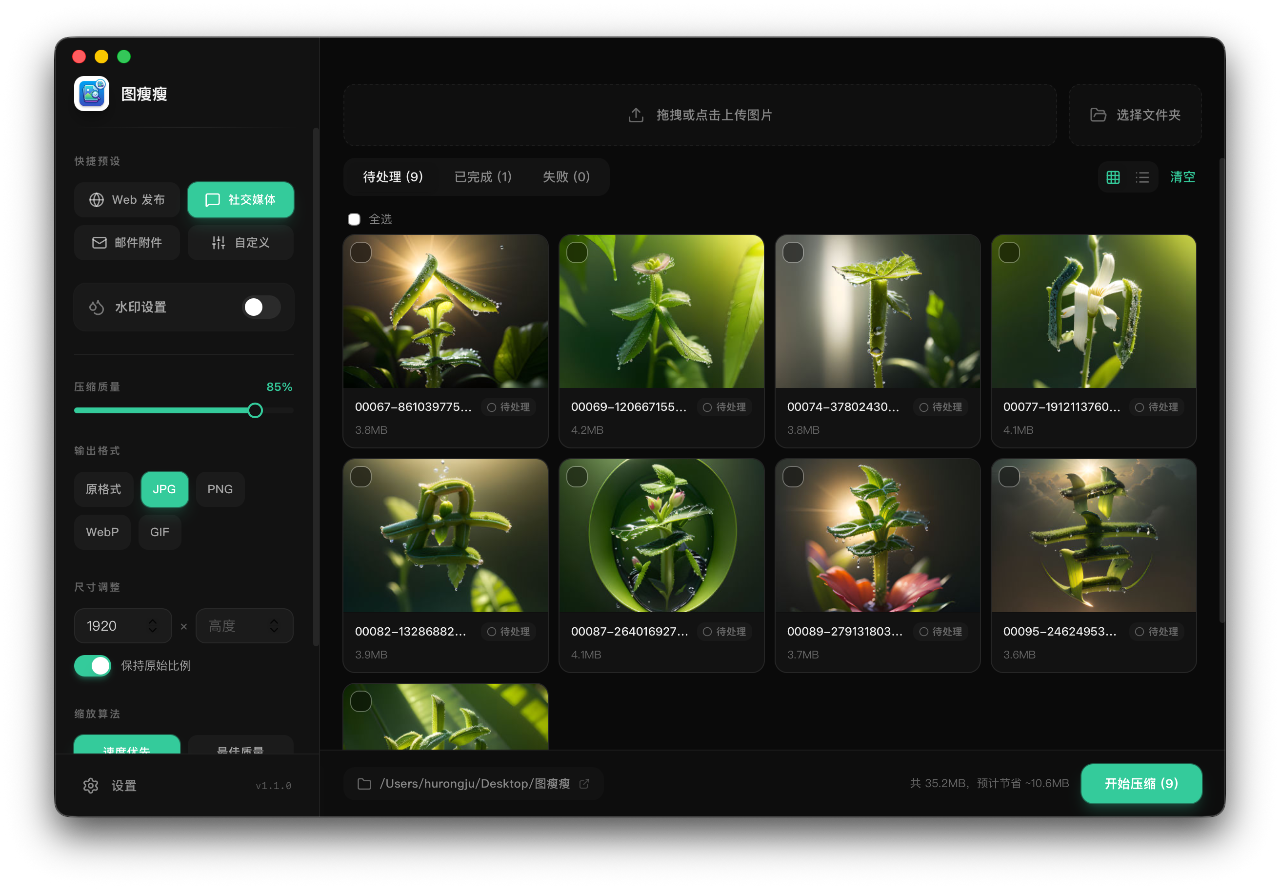The width and height of the screenshot is (1280, 889).
Task: Disable the 保持原始比例 toggle
Action: pyautogui.click(x=93, y=665)
